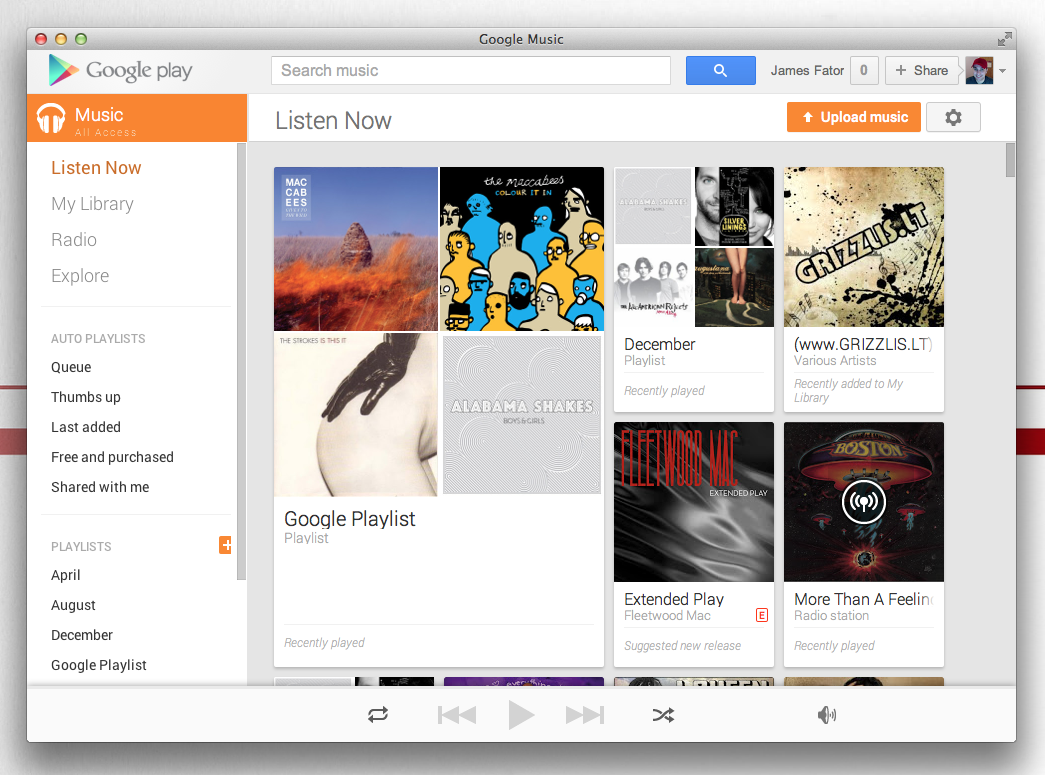The width and height of the screenshot is (1045, 775).
Task: Select the Free and purchased playlist
Action: 112,457
